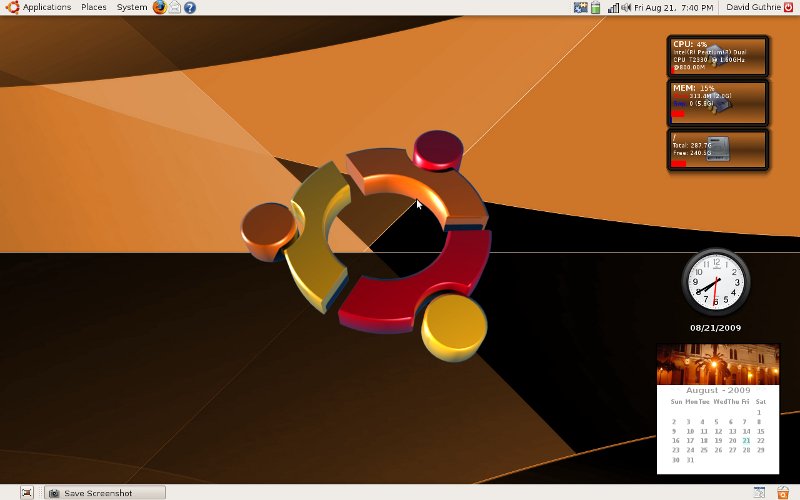This screenshot has height=500, width=800.
Task: Select day 21 in August 2009 calendar
Action: click(746, 440)
